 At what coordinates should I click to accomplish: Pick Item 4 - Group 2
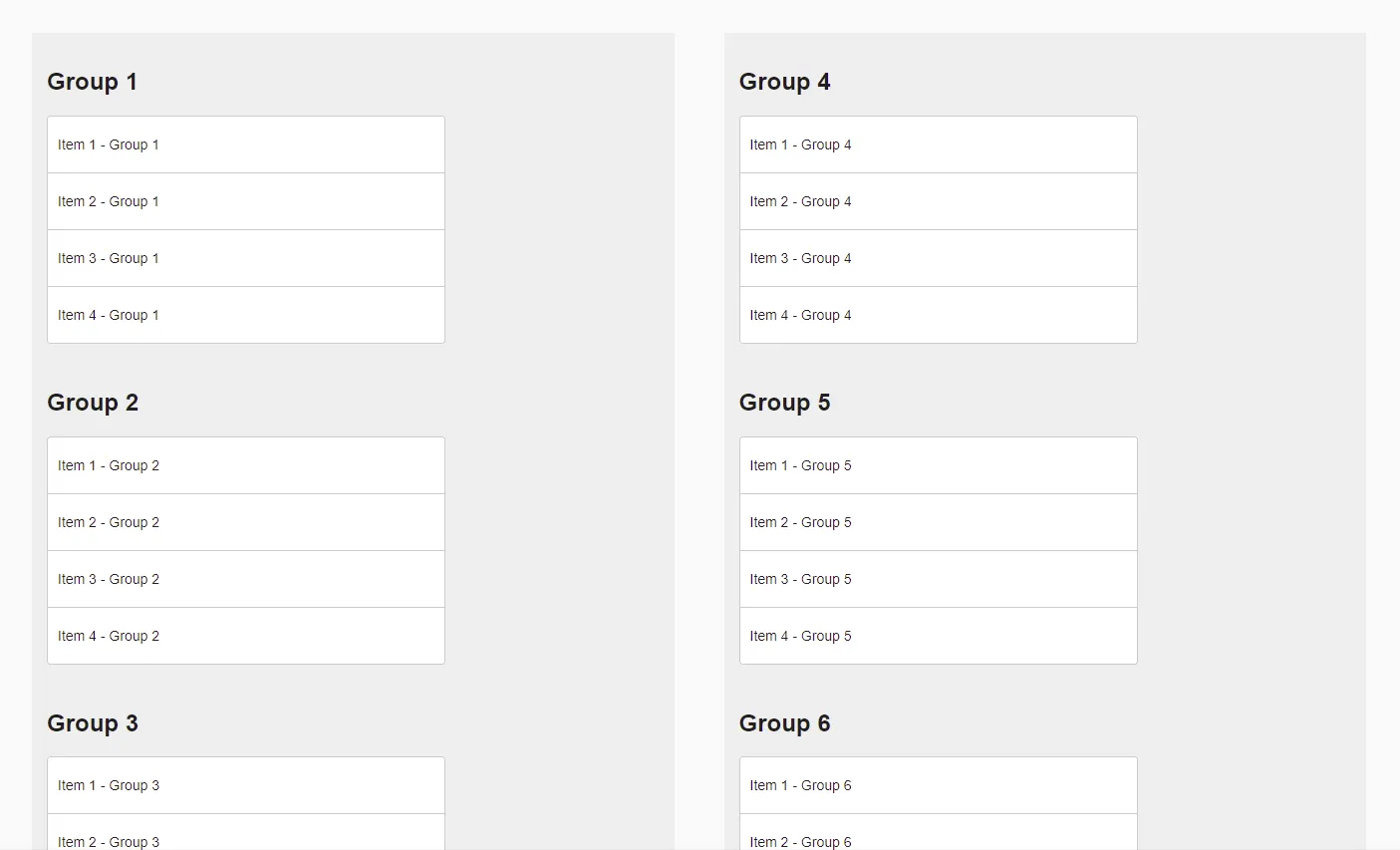[x=245, y=636]
